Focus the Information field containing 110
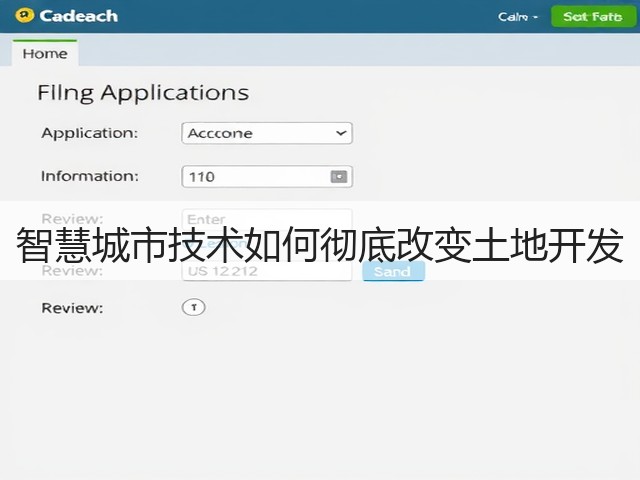 (267, 177)
